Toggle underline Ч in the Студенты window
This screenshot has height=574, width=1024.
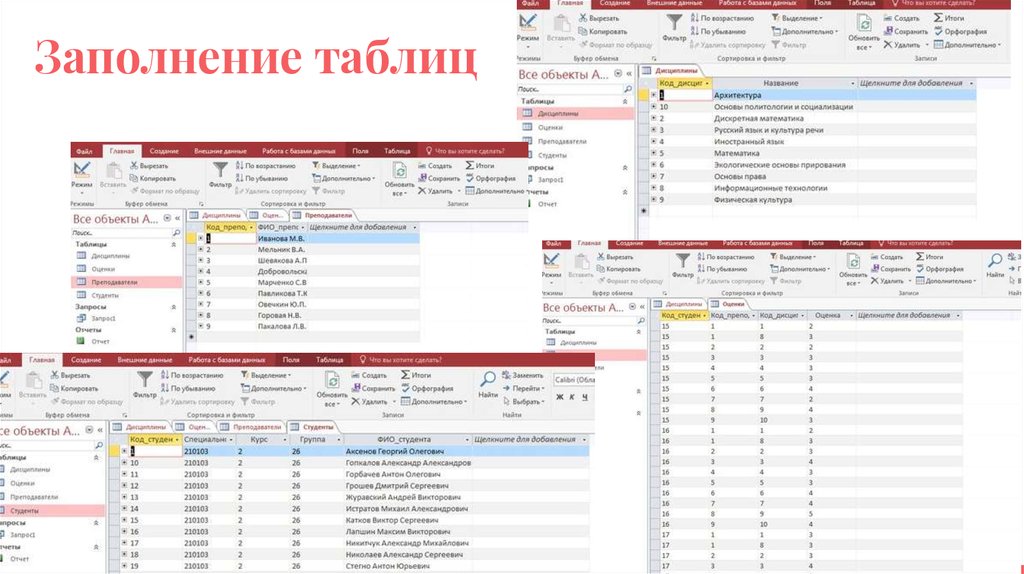tap(583, 397)
